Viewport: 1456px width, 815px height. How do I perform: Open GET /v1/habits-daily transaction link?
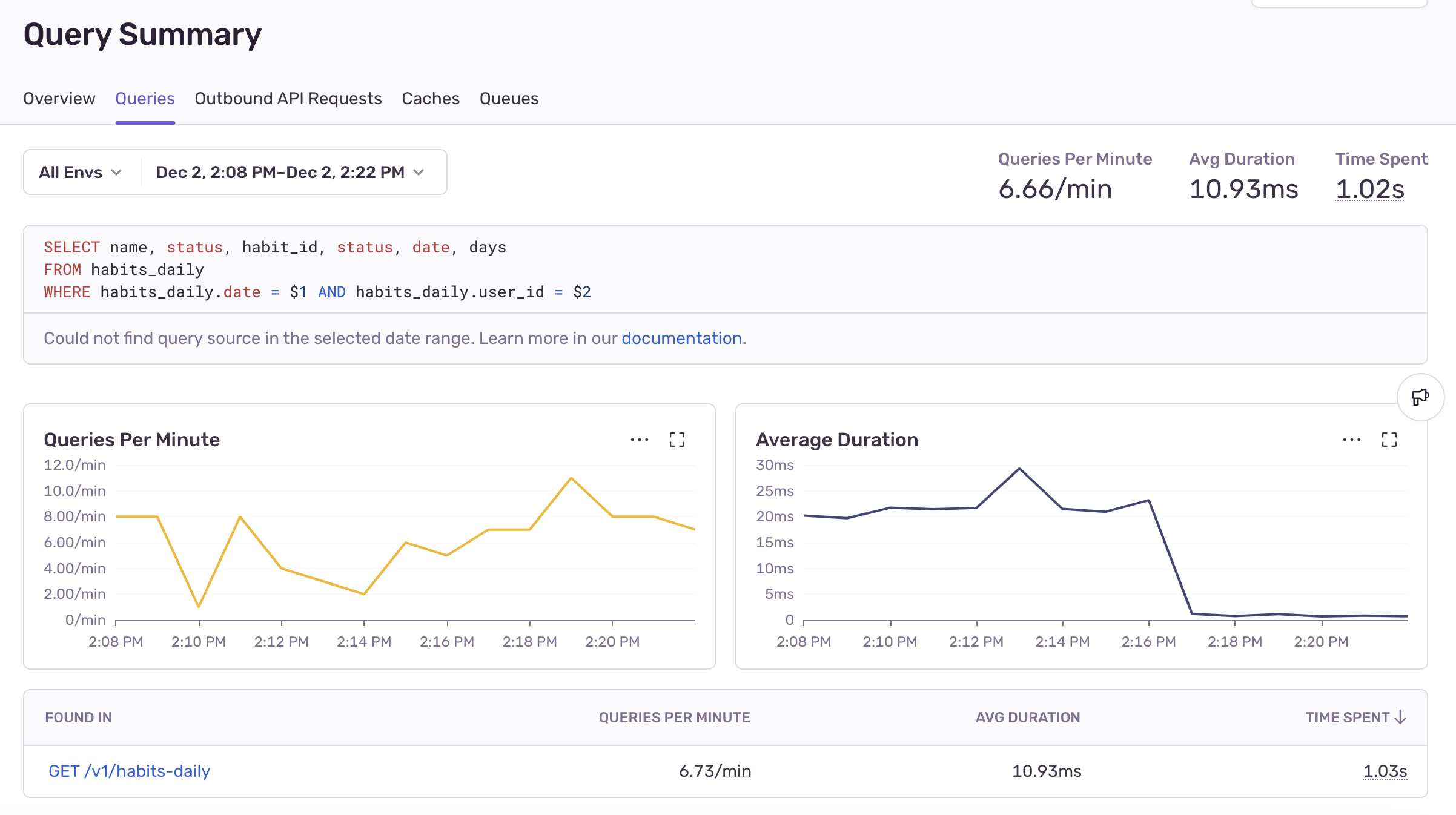coord(129,771)
